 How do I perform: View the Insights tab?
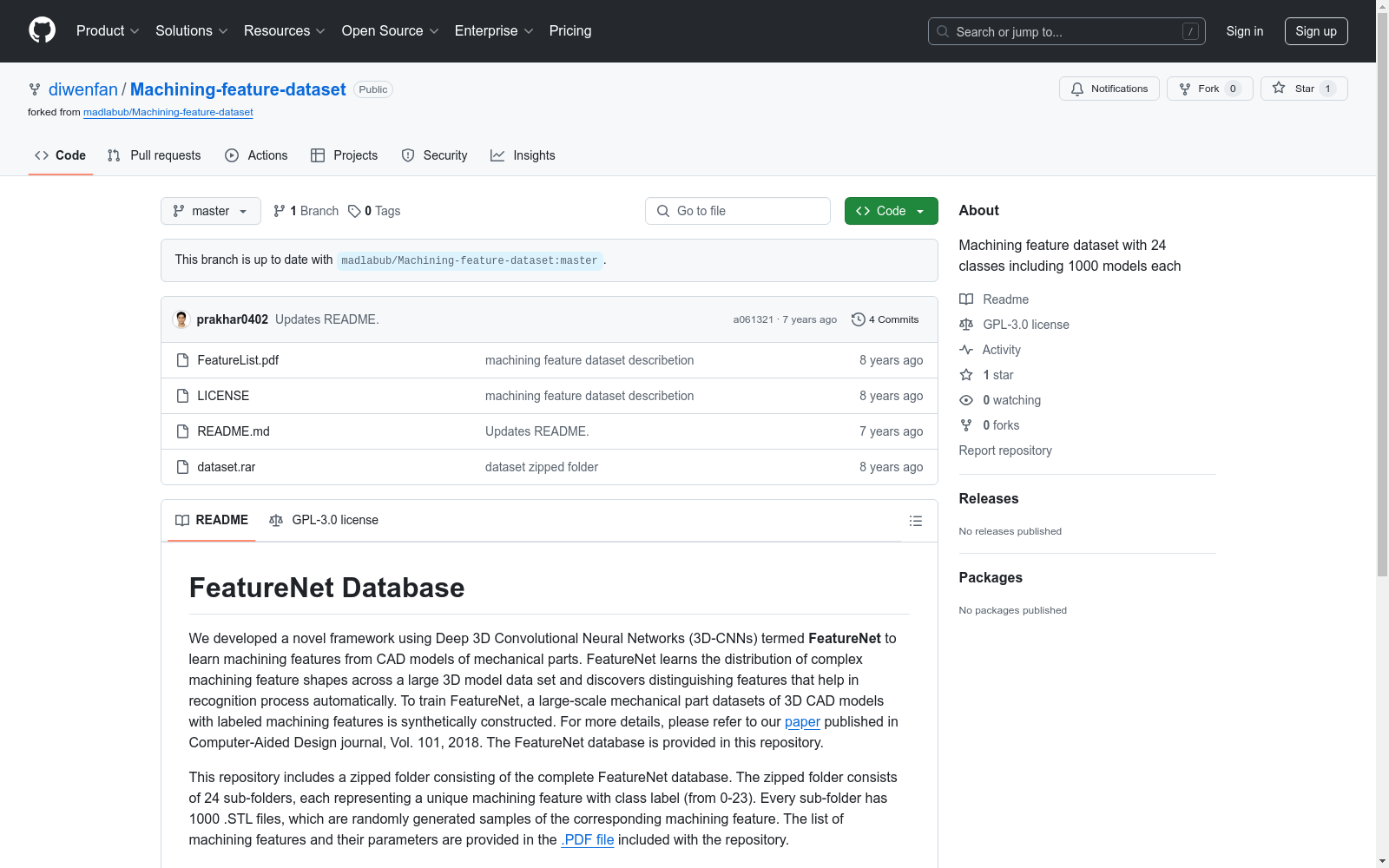pyautogui.click(x=523, y=155)
